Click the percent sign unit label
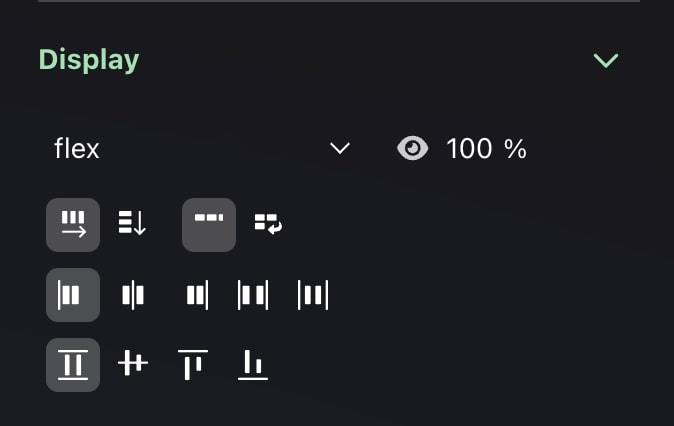This screenshot has height=426, width=674. tap(515, 149)
